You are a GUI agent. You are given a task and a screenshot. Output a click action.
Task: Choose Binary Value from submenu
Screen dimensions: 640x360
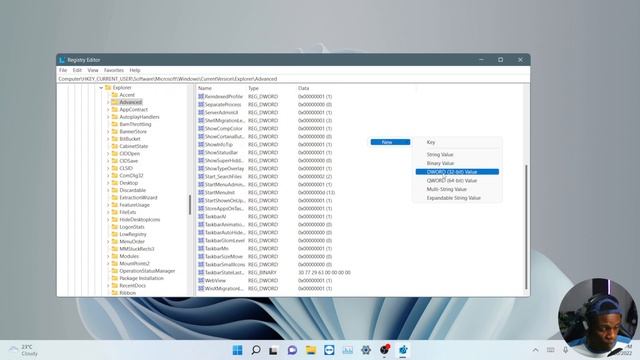click(x=457, y=163)
